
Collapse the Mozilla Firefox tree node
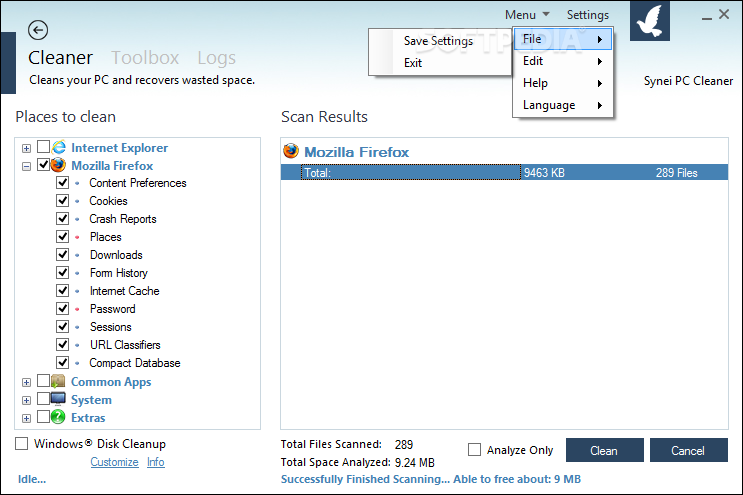click(27, 166)
